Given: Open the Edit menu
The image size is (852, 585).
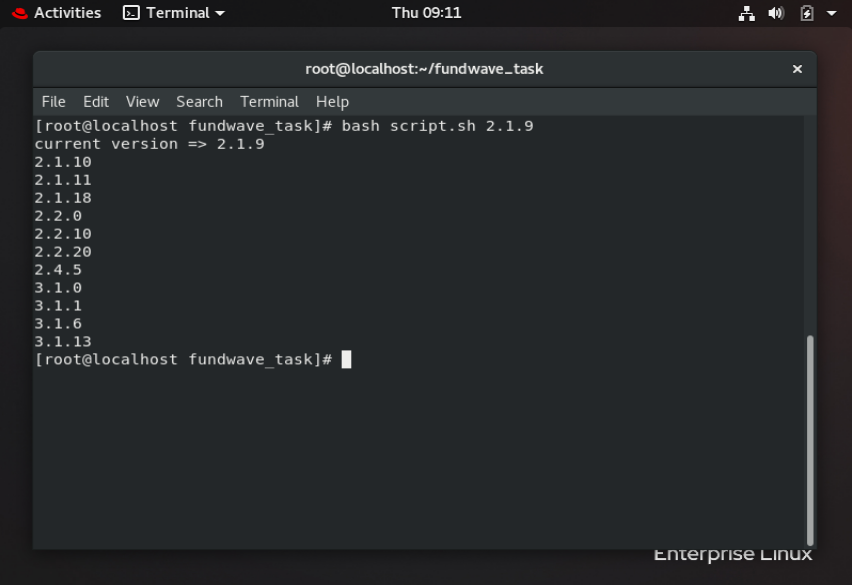Looking at the screenshot, I should [x=95, y=101].
